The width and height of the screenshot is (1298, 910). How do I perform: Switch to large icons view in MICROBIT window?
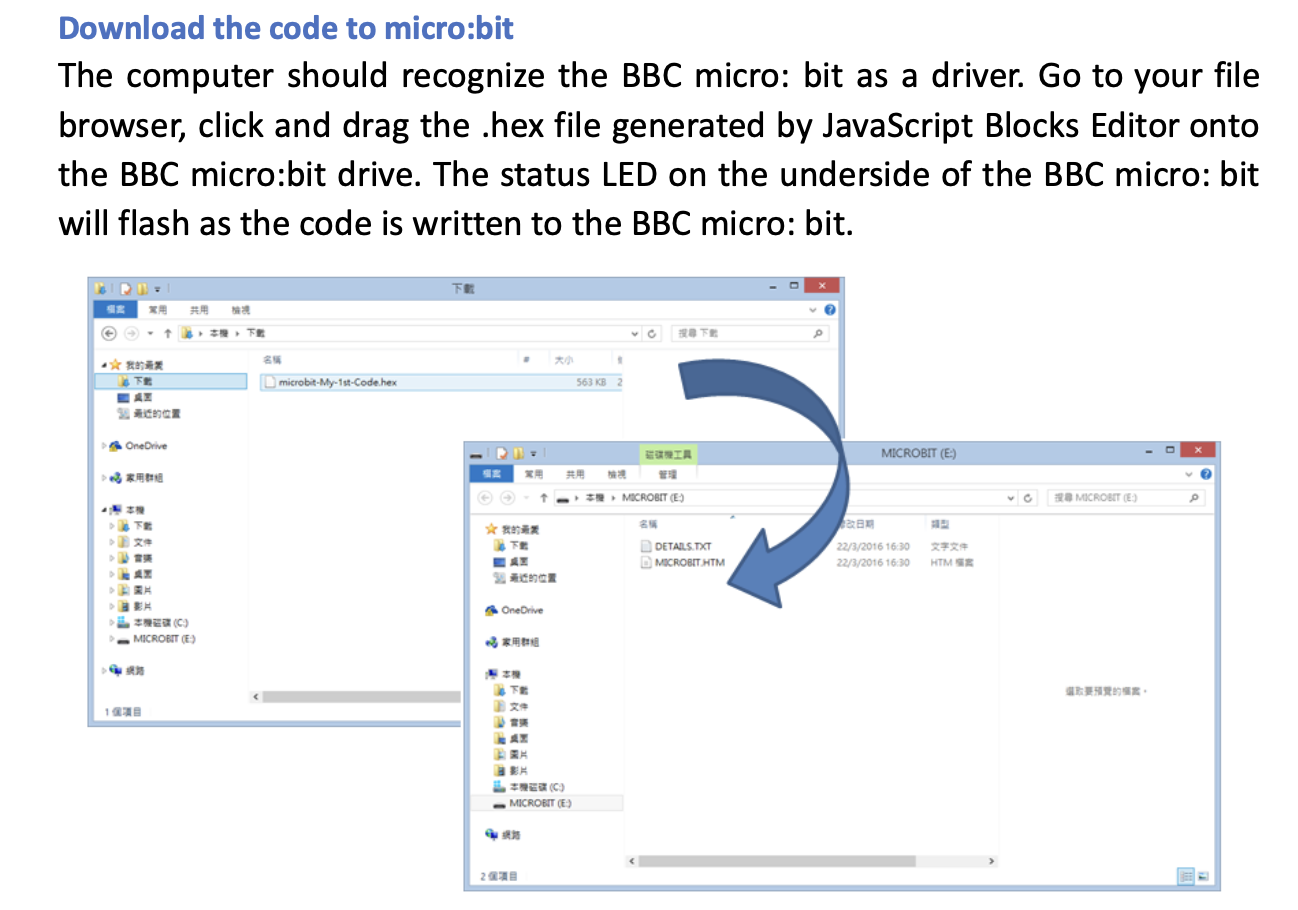[x=1204, y=877]
